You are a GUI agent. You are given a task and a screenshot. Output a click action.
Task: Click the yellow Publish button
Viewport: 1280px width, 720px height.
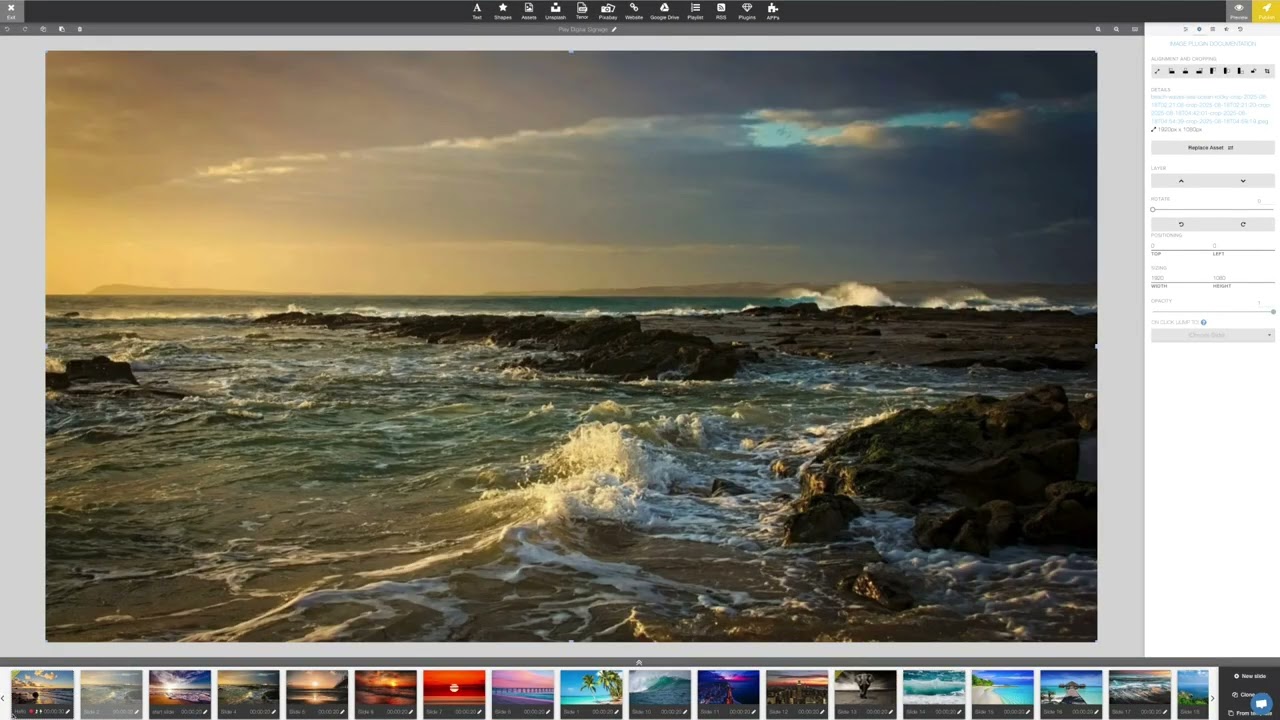click(1266, 11)
